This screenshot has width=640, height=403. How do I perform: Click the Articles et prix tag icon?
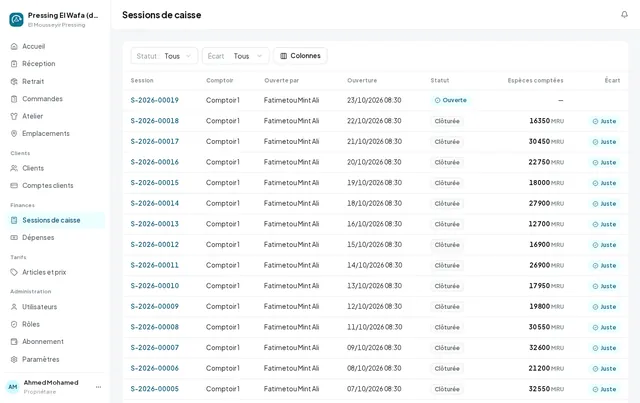[14, 272]
